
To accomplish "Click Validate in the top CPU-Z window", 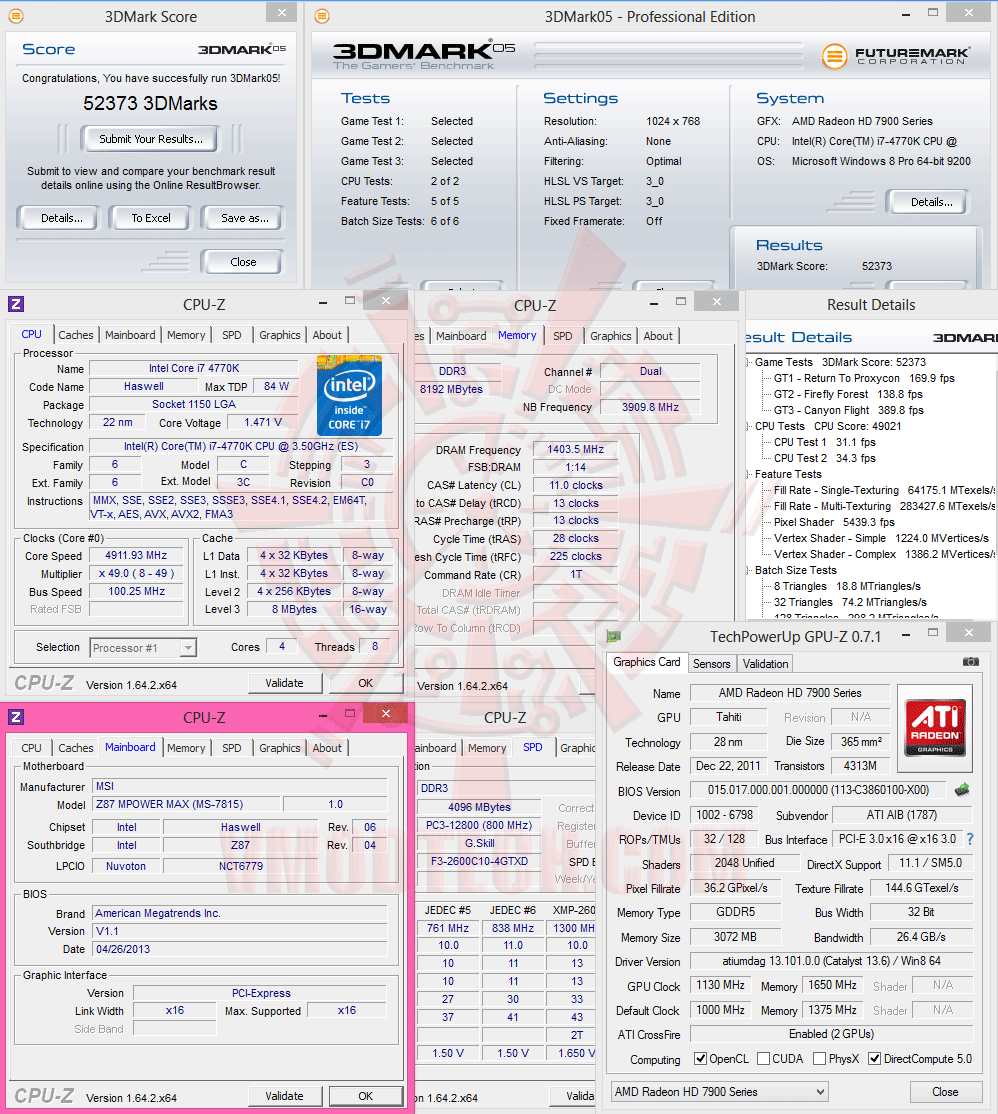I will pos(284,683).
